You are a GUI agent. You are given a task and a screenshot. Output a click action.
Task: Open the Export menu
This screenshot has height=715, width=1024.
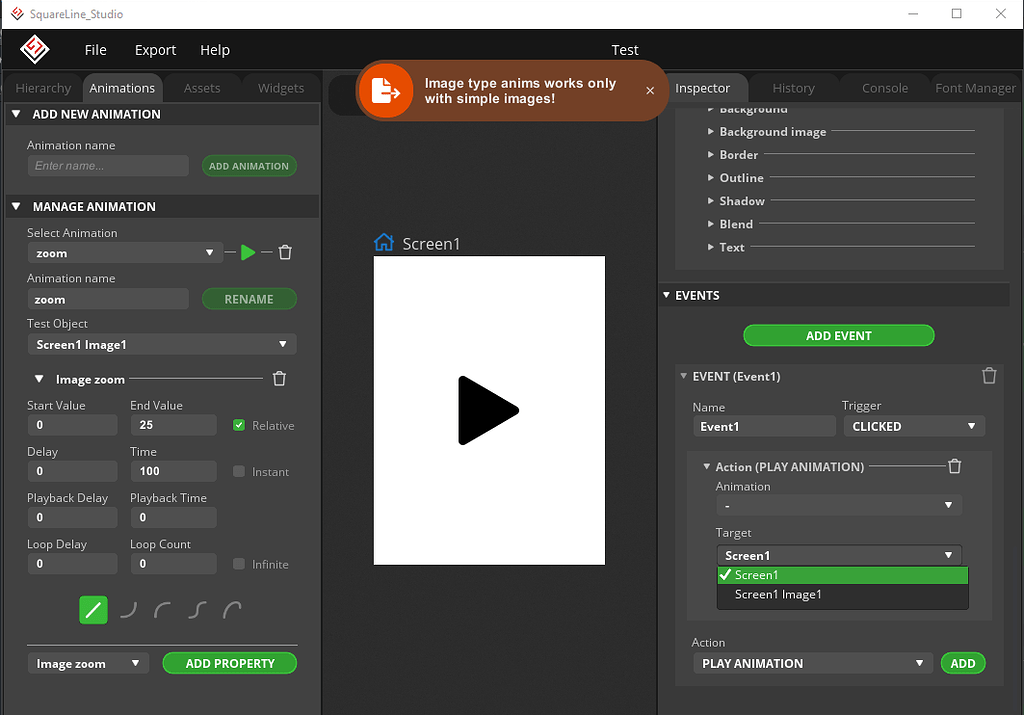155,49
